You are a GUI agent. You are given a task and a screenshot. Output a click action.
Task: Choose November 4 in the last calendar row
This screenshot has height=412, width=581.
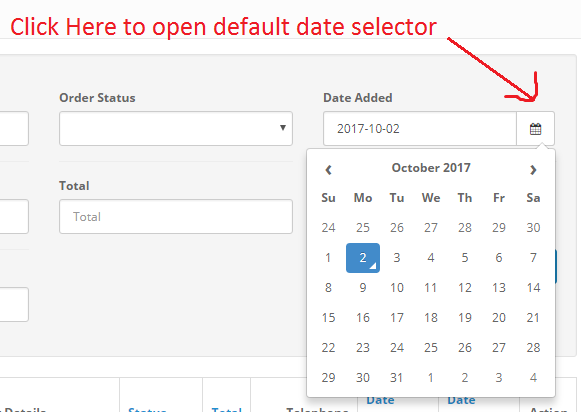click(x=533, y=378)
